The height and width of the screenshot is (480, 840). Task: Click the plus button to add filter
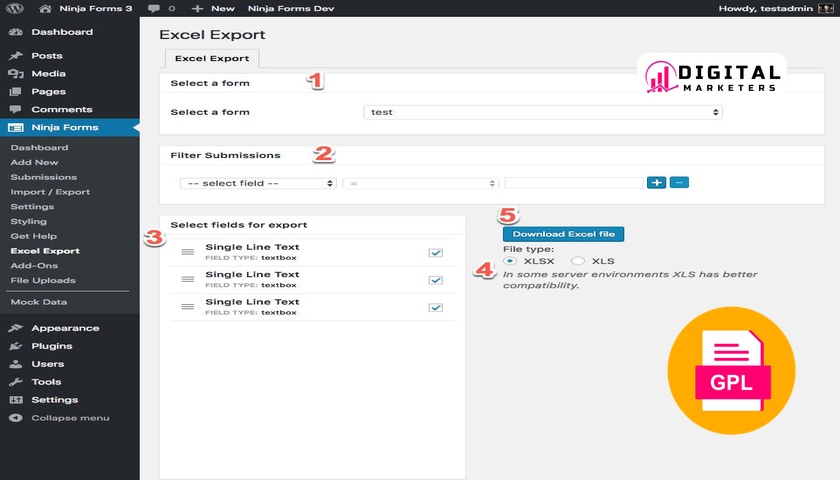point(656,183)
